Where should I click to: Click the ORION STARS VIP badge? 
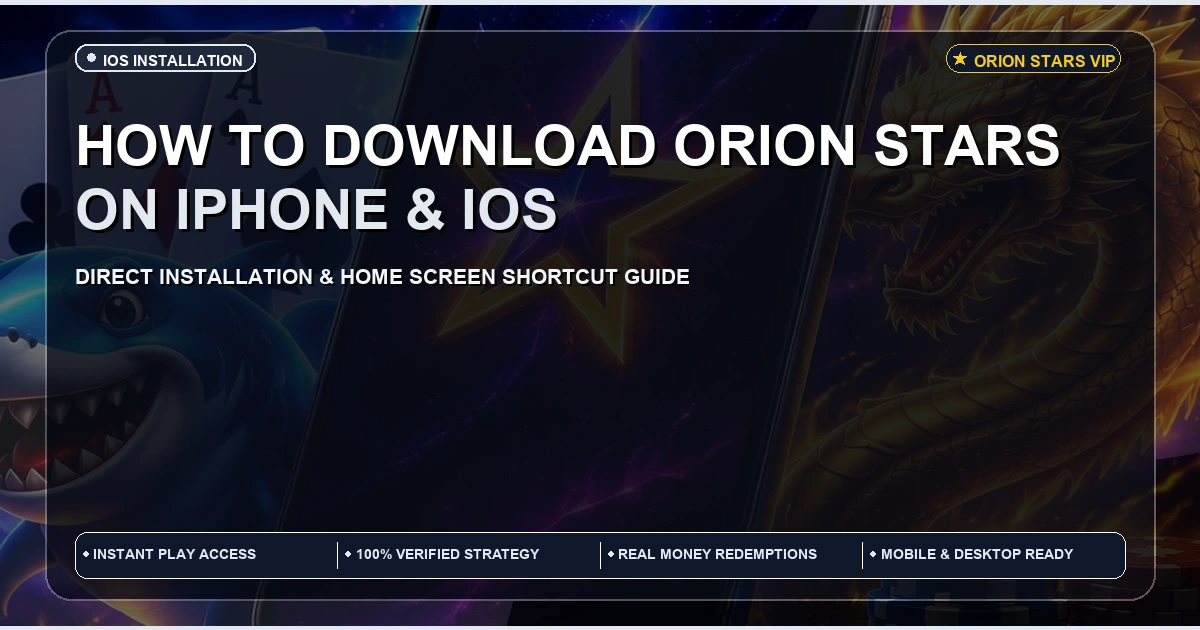click(x=1033, y=59)
